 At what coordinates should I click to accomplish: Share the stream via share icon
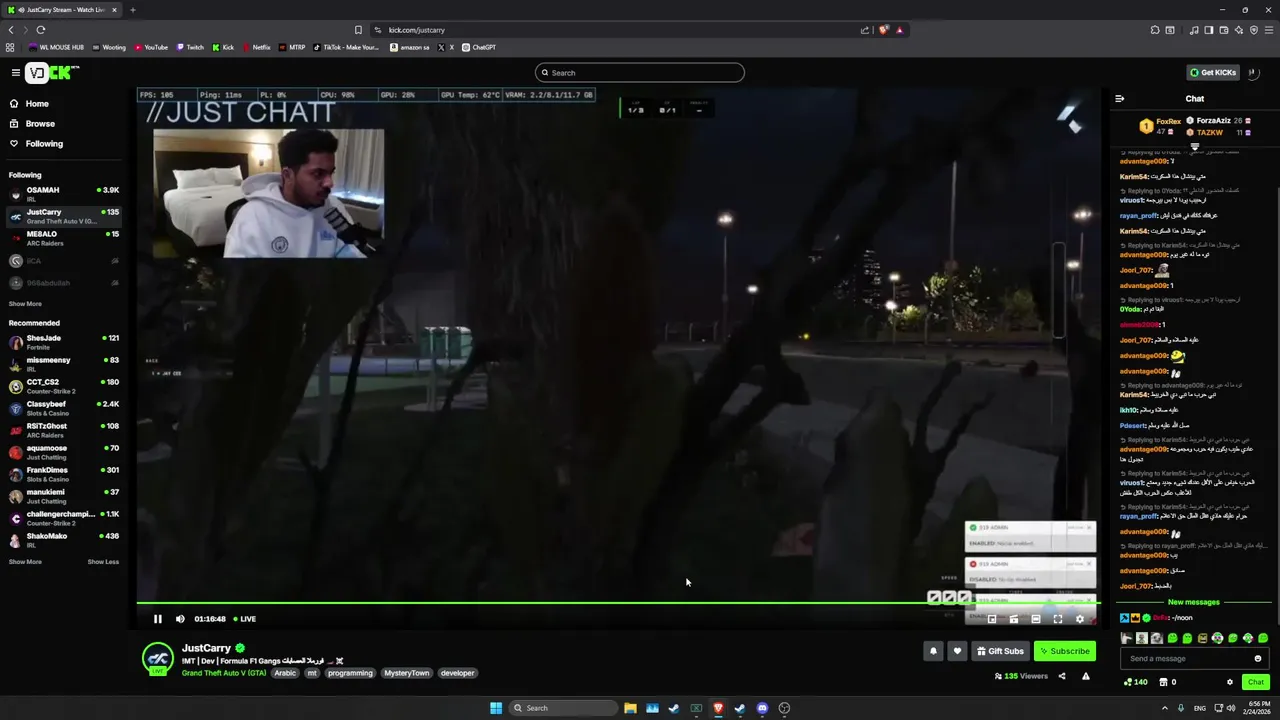1062,676
